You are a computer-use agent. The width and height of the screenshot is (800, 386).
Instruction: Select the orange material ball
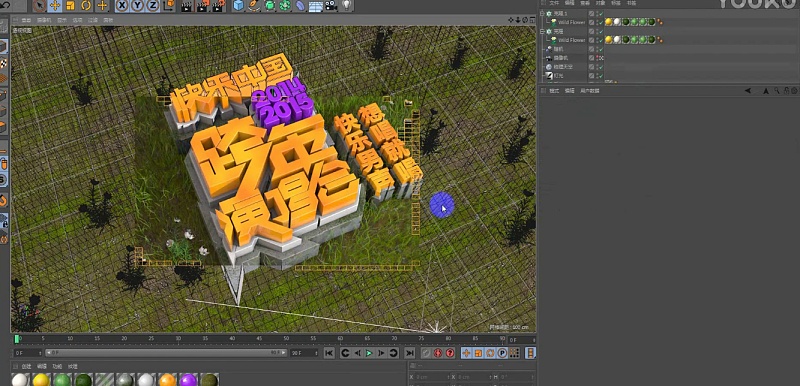click(167, 380)
